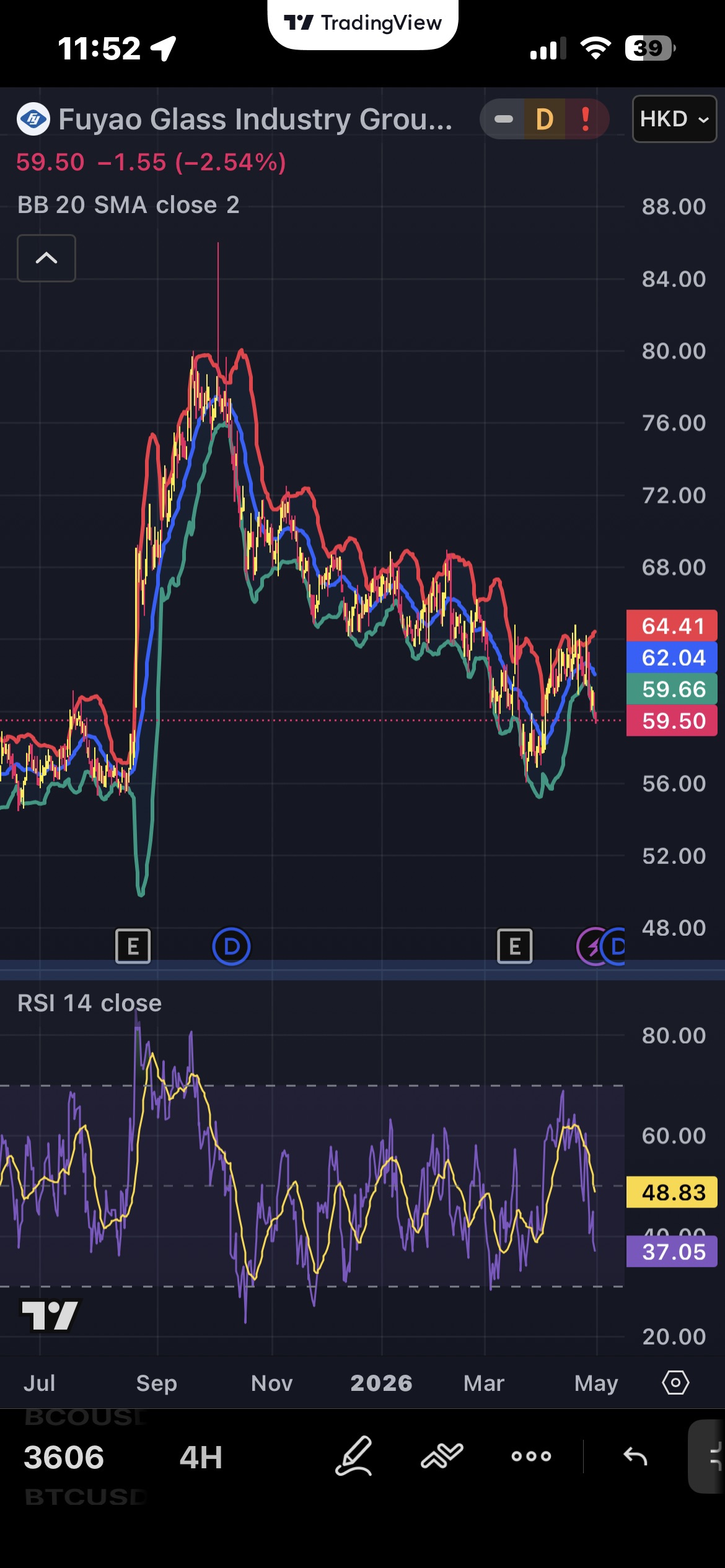This screenshot has width=725, height=1568.
Task: Select the RSI 14 close indicator label
Action: coord(90,1003)
